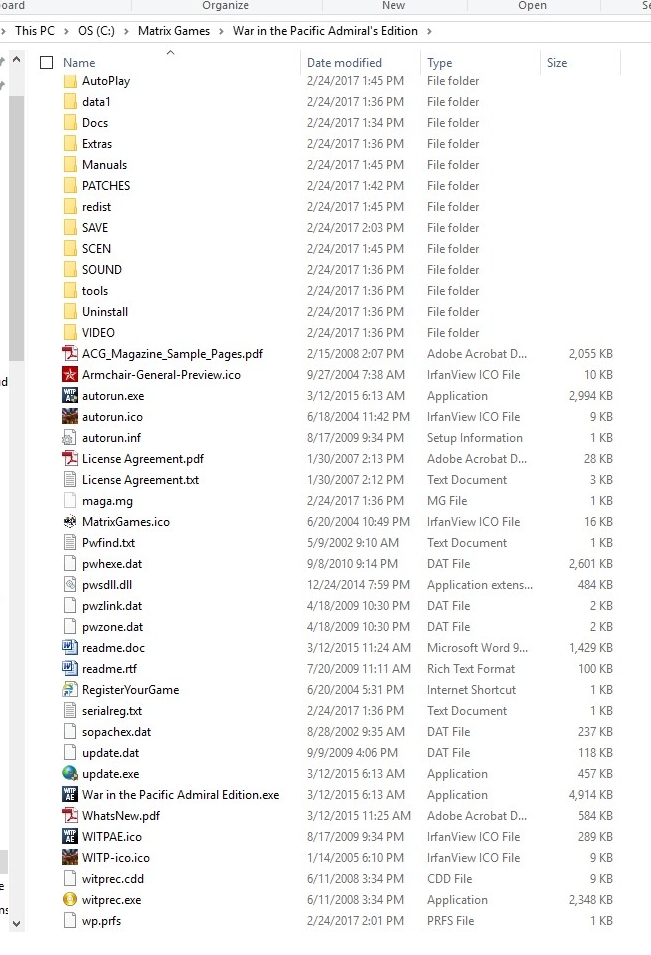Select the maga.mg file name
This screenshot has height=955, width=651.
(x=107, y=501)
